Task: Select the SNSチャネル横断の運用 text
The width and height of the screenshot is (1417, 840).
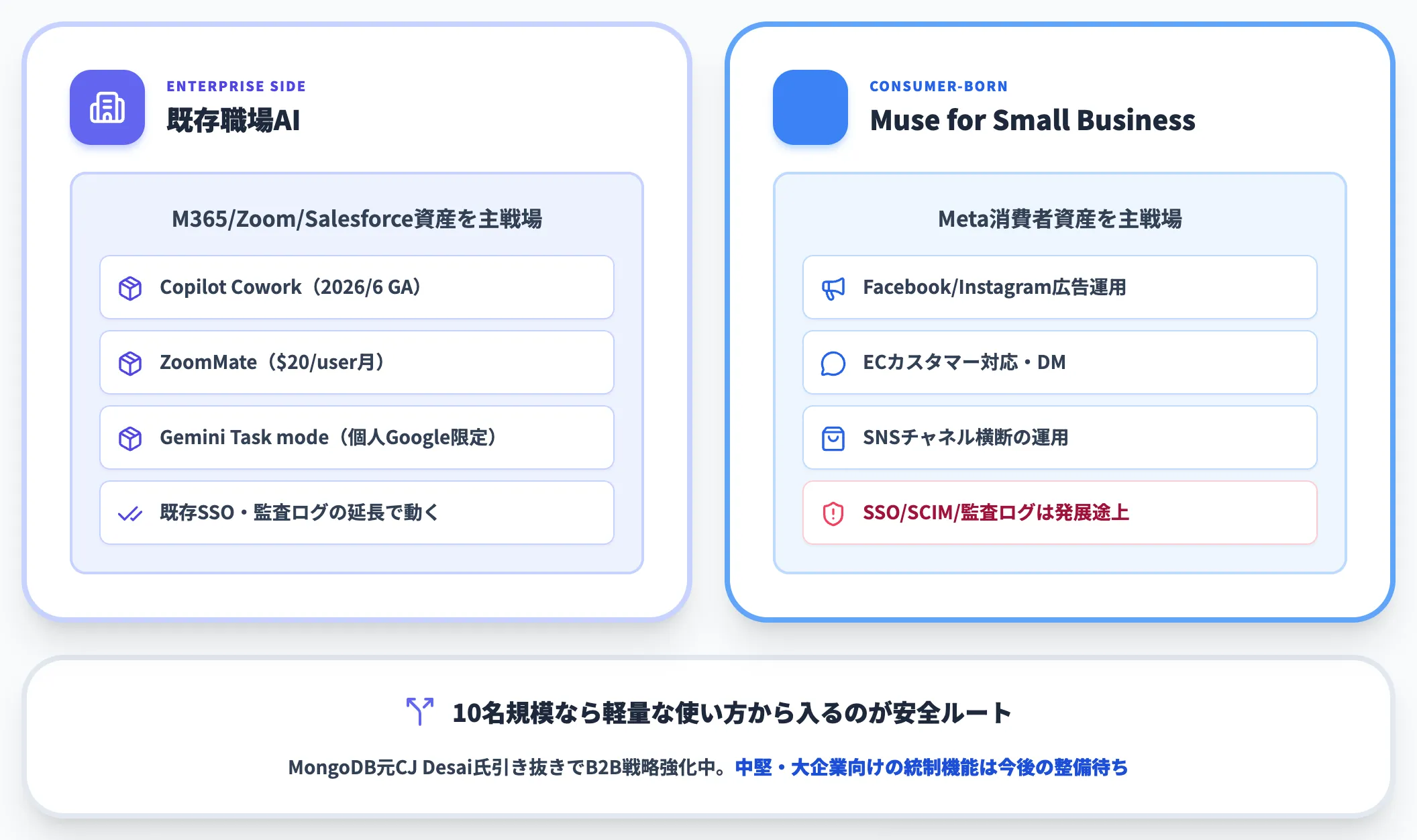Action: [965, 437]
